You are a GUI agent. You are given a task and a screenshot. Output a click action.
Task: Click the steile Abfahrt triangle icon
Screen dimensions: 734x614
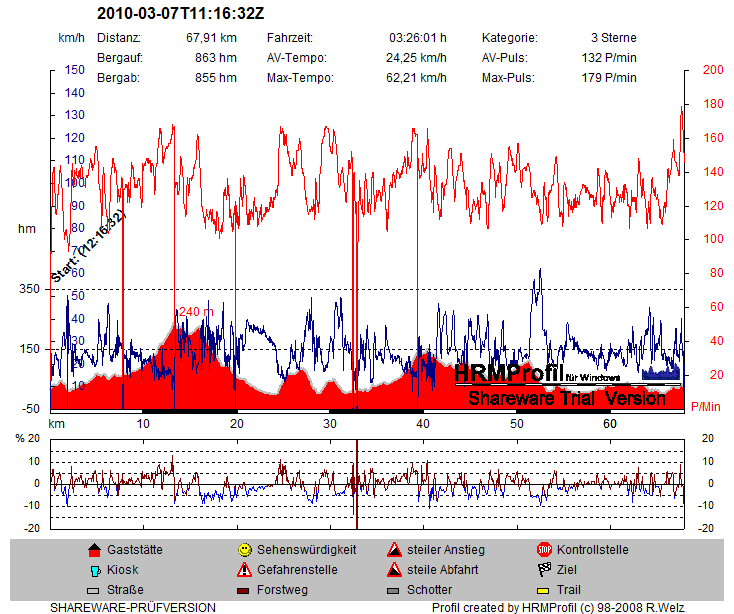coord(394,570)
